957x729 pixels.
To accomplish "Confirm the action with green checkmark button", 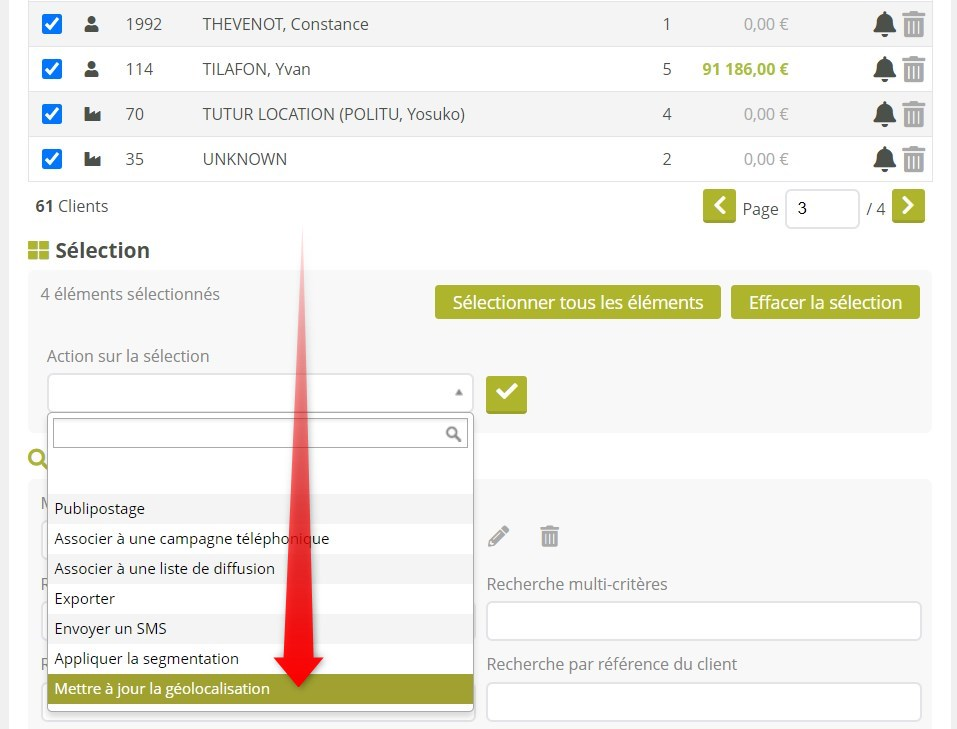I will tap(506, 394).
